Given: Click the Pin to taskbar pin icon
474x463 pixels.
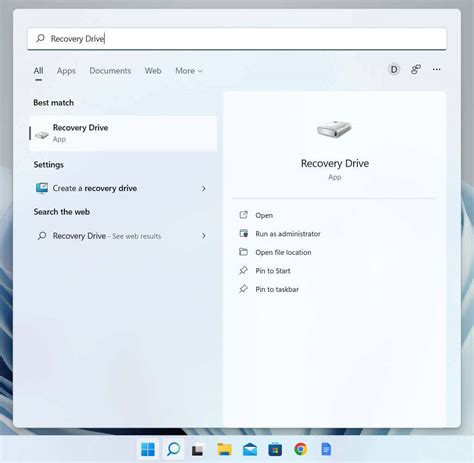Looking at the screenshot, I should click(x=244, y=289).
